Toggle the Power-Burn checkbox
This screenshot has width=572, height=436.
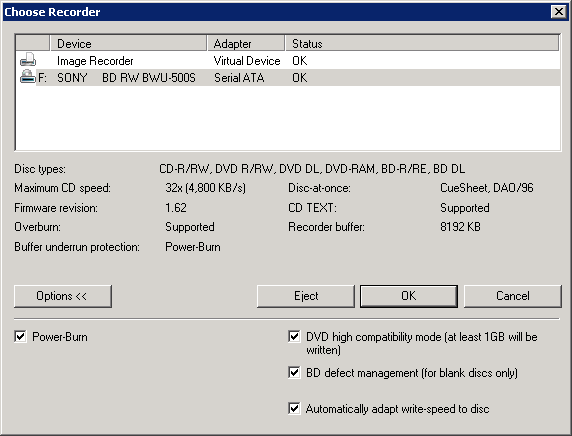click(x=20, y=336)
